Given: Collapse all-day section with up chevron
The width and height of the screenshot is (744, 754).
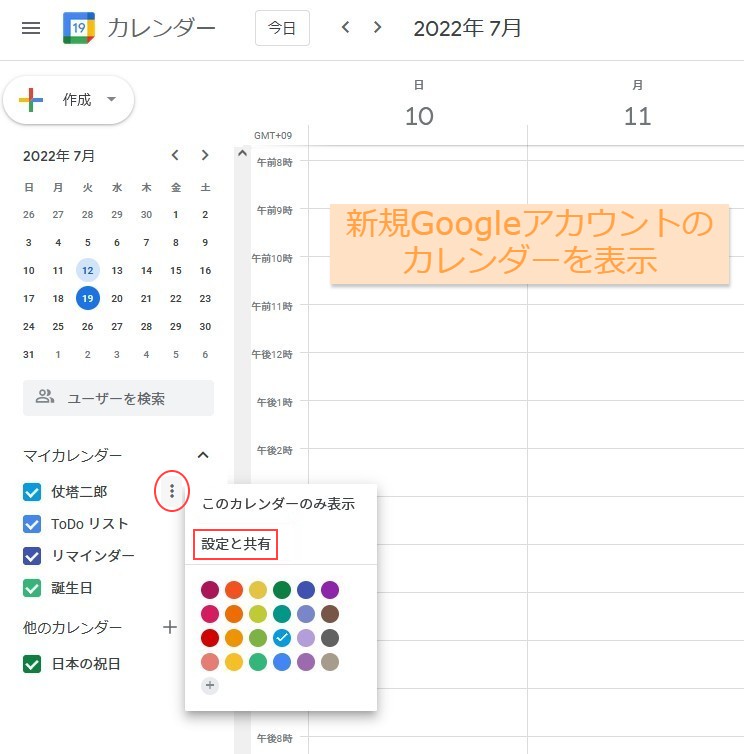Looking at the screenshot, I should (x=242, y=153).
